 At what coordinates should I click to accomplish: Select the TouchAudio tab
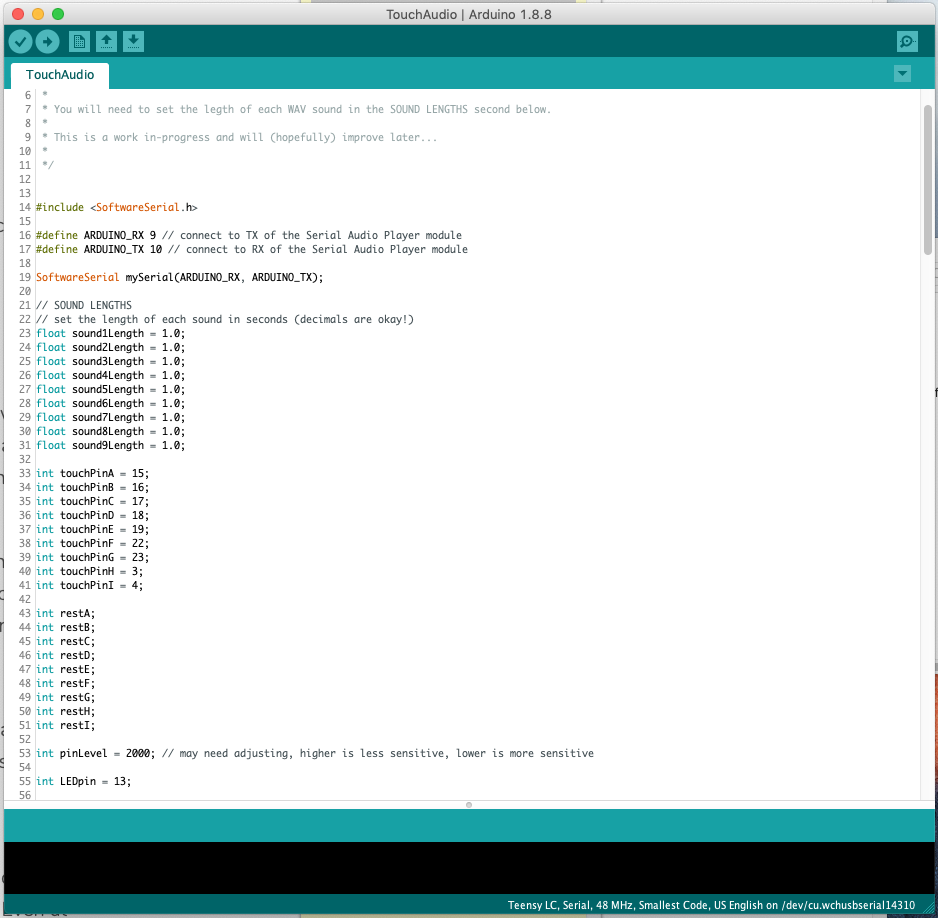pos(60,75)
